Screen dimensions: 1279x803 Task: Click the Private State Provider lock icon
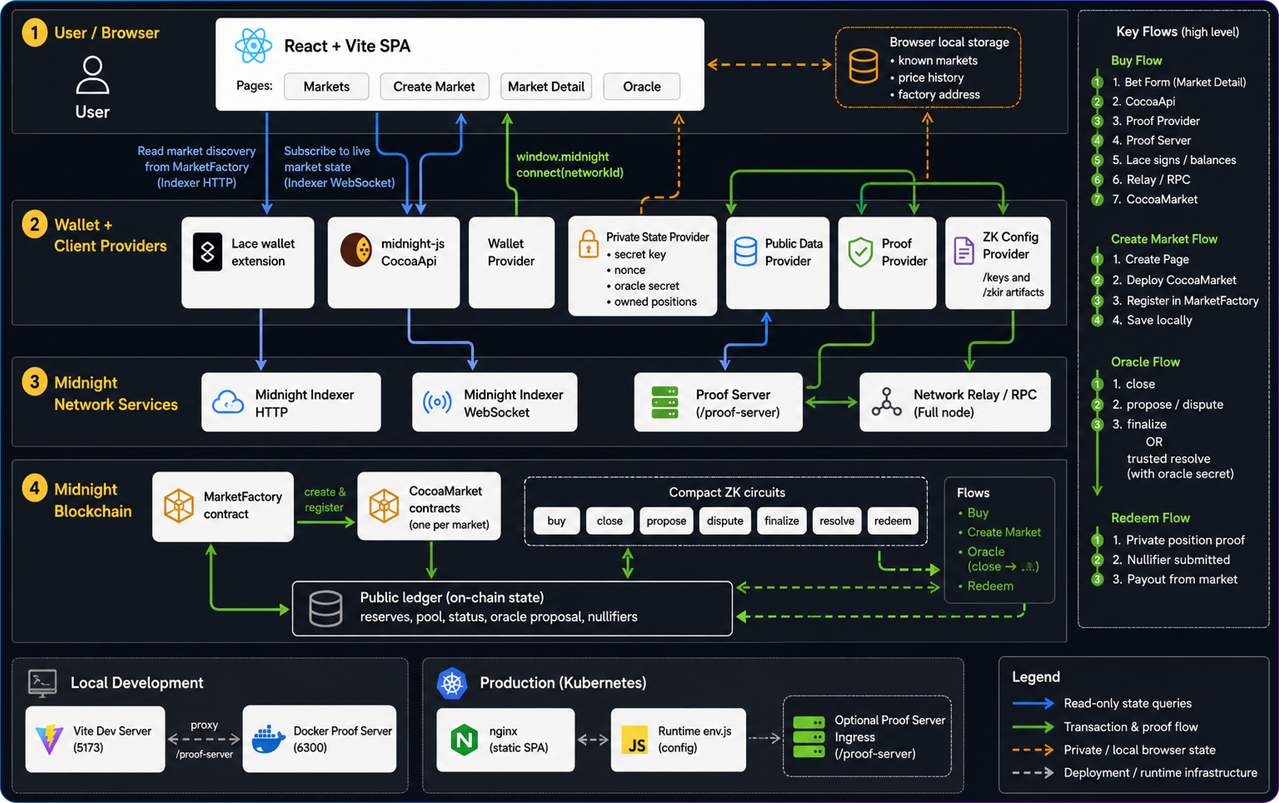click(588, 246)
